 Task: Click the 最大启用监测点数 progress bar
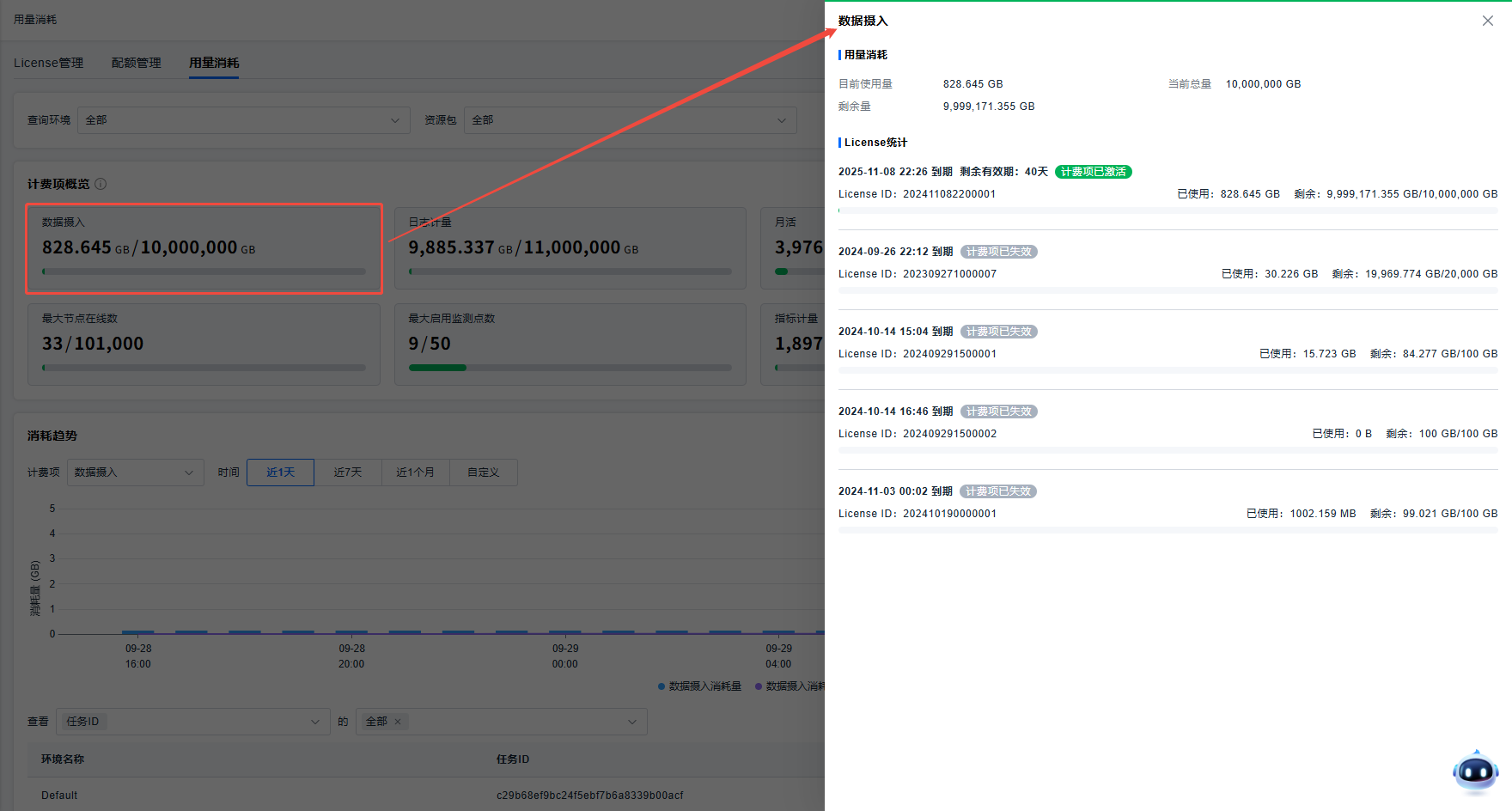(570, 368)
